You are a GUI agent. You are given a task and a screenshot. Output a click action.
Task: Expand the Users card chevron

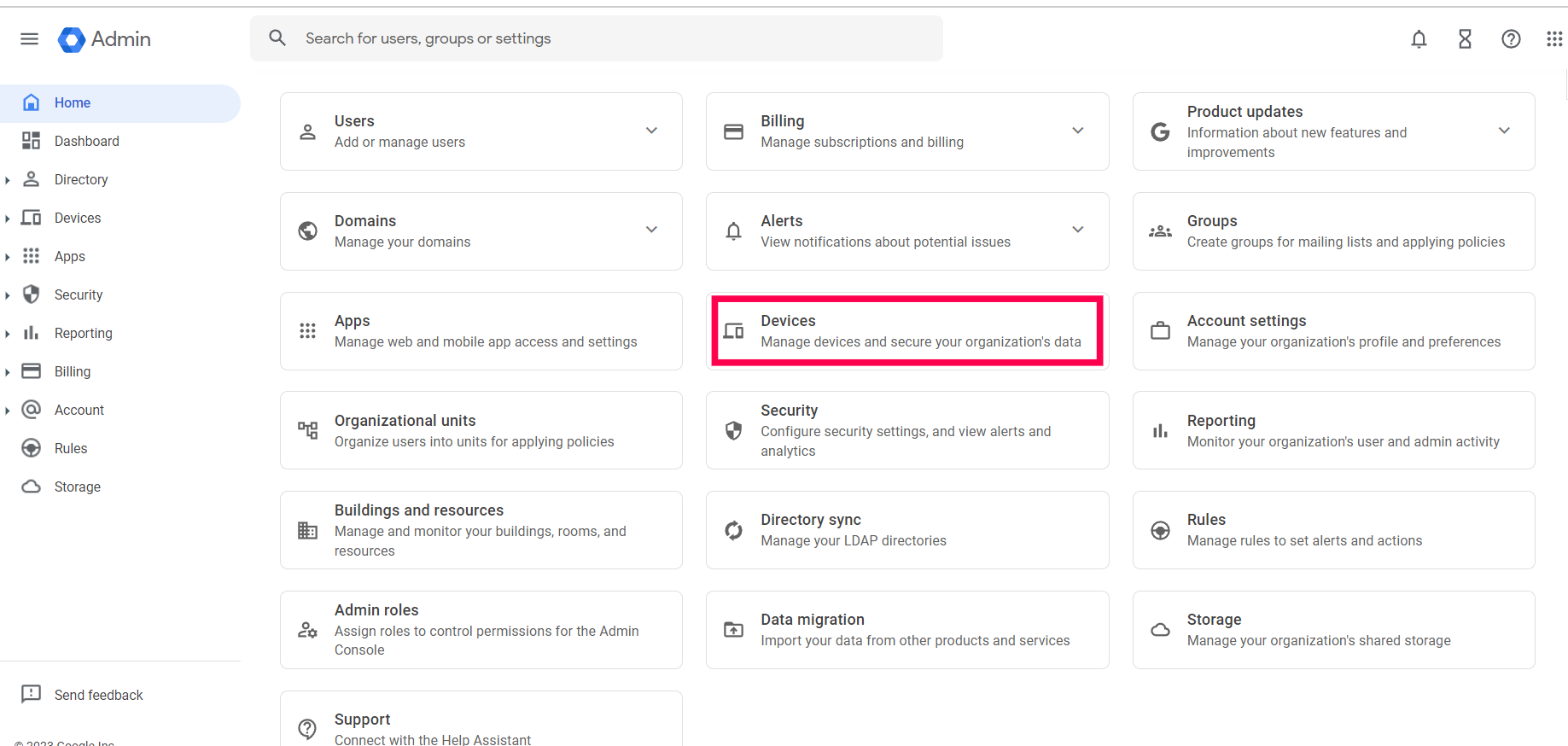tap(651, 131)
